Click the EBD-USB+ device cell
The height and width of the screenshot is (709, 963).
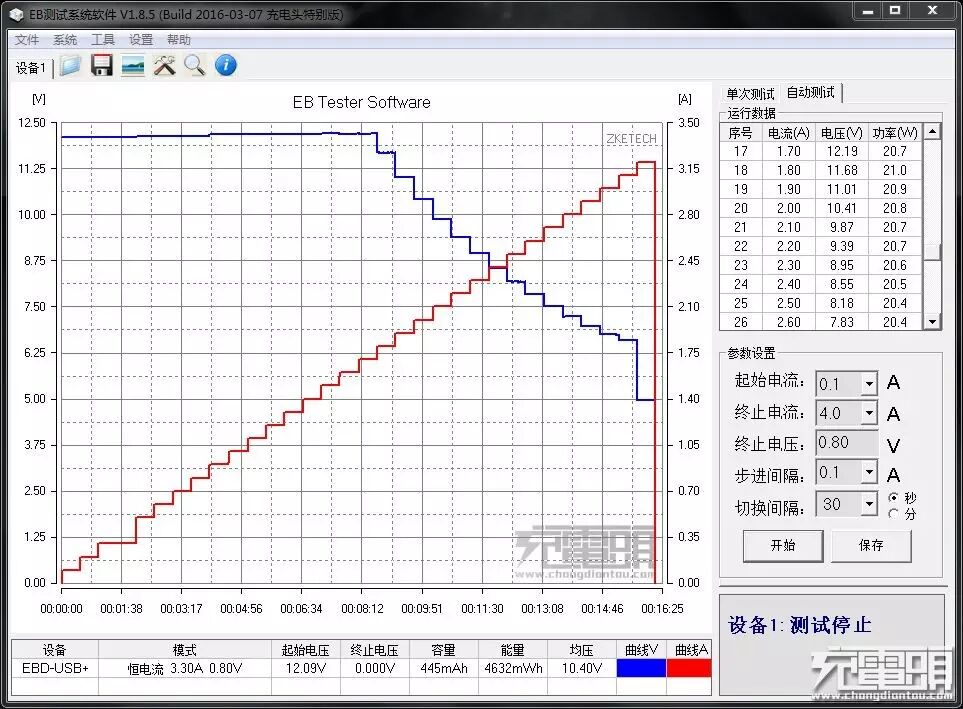click(x=55, y=668)
